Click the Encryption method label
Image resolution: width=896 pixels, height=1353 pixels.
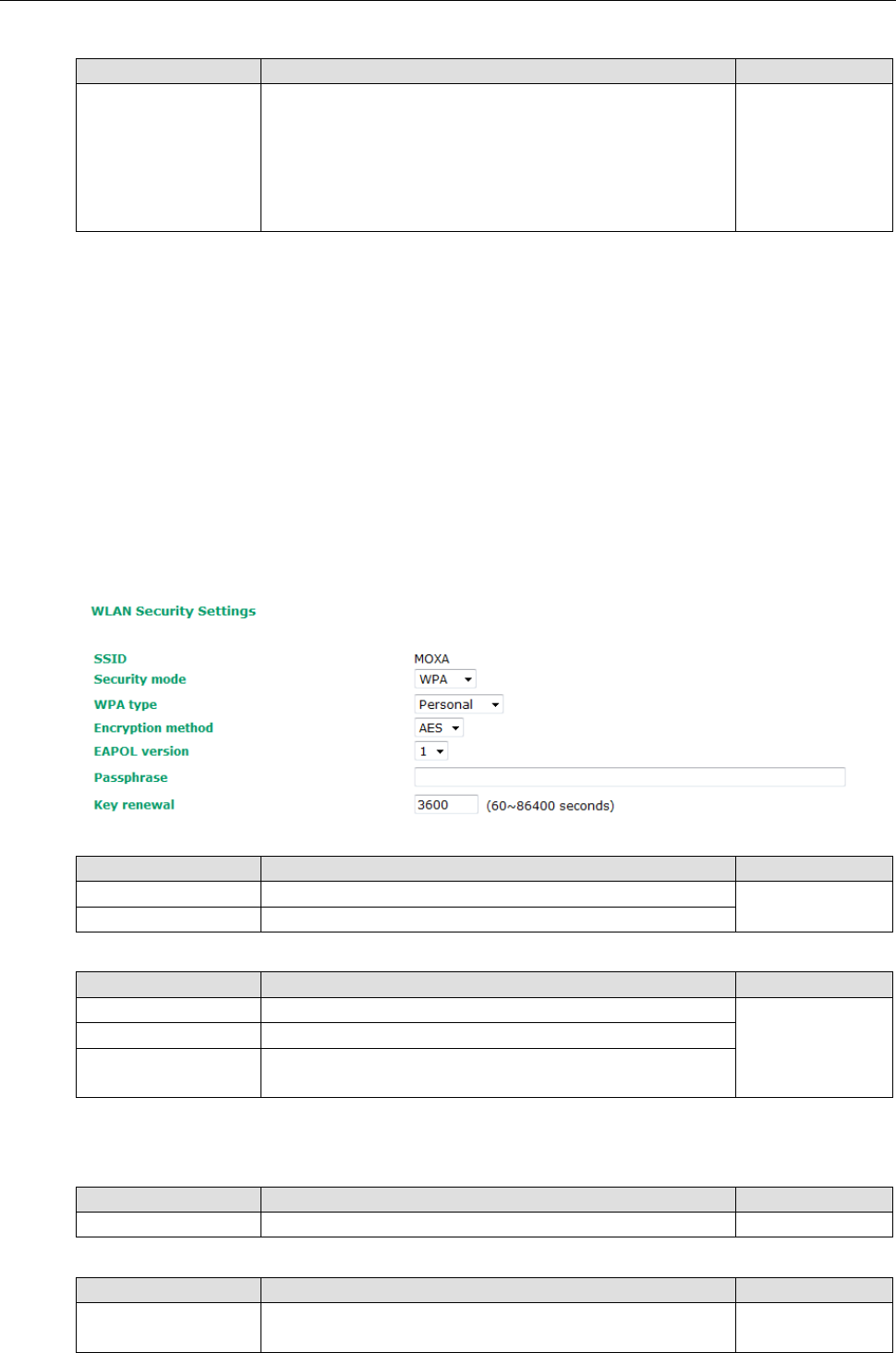point(153,728)
